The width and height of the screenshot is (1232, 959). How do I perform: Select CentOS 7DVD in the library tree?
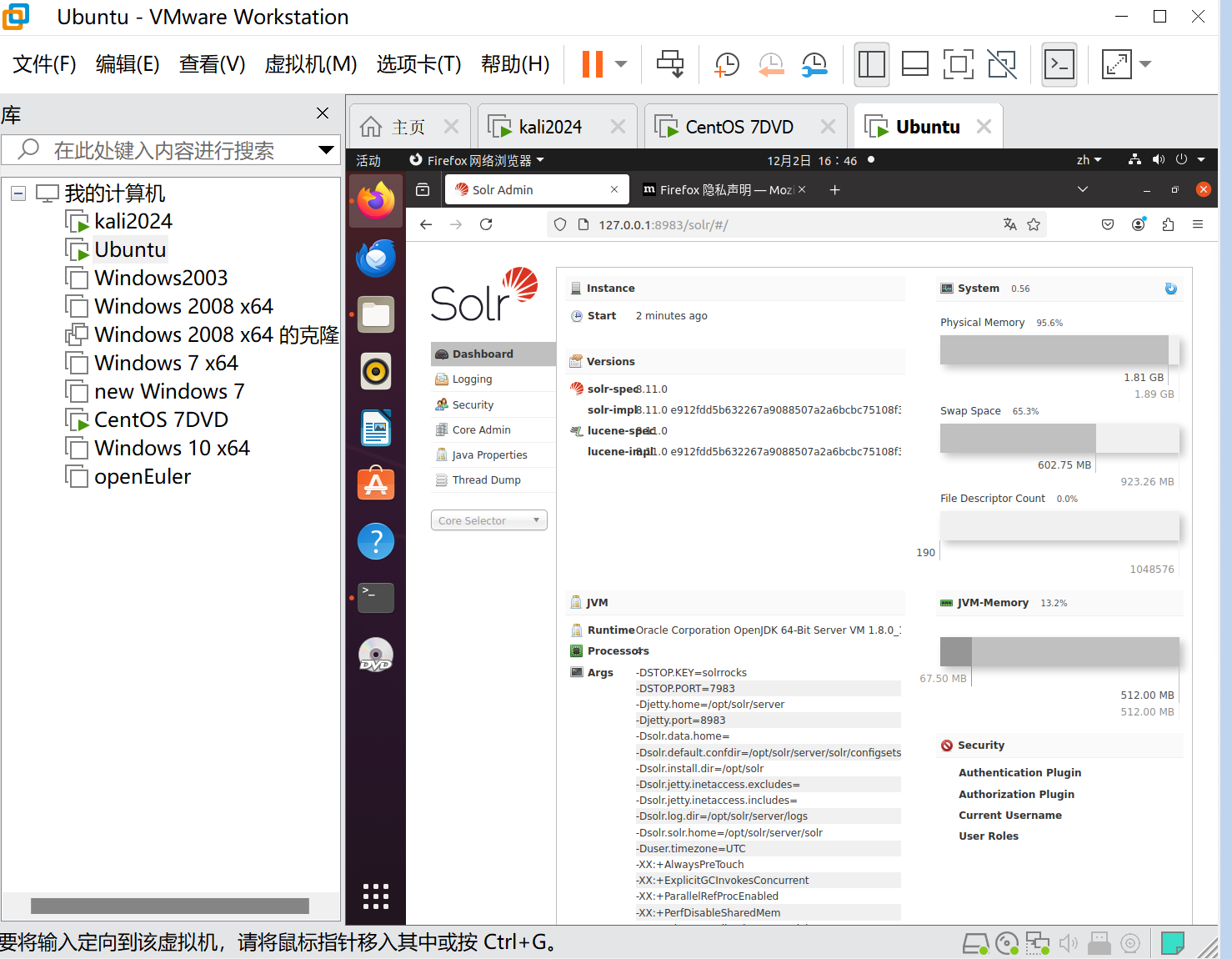[x=161, y=419]
